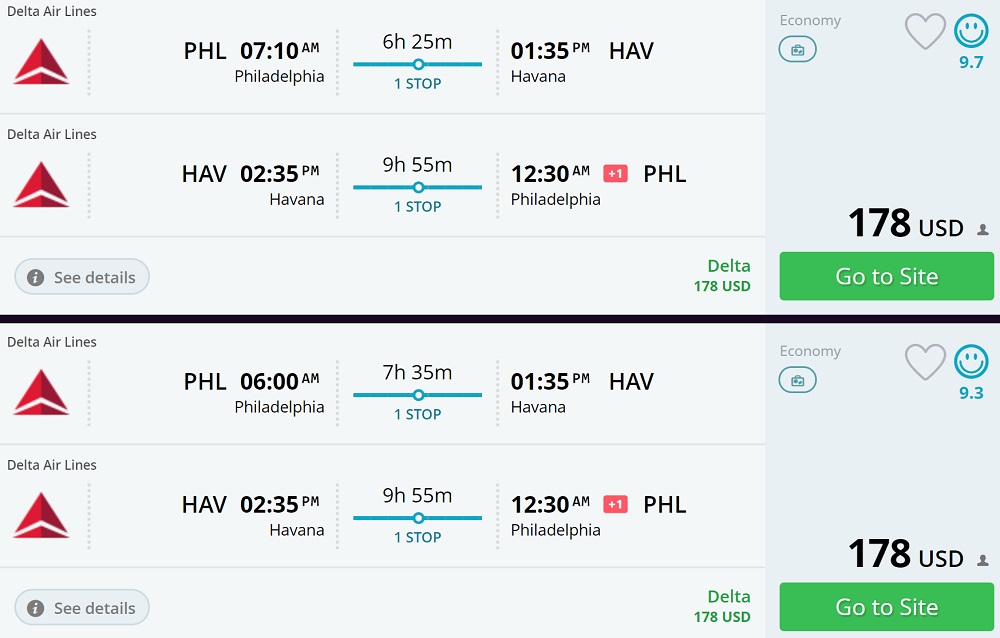Click the baggage icon under first Economy label
The height and width of the screenshot is (638, 1000).
click(798, 49)
